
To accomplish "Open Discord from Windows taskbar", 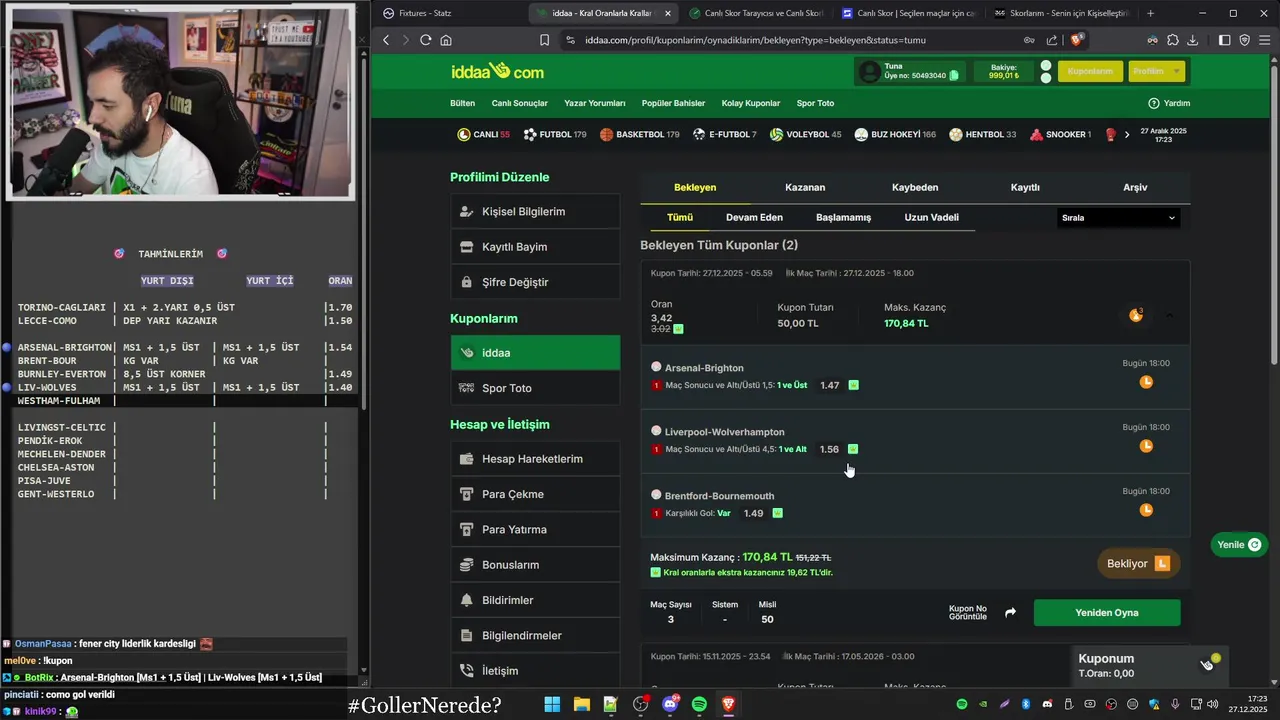I will point(670,704).
